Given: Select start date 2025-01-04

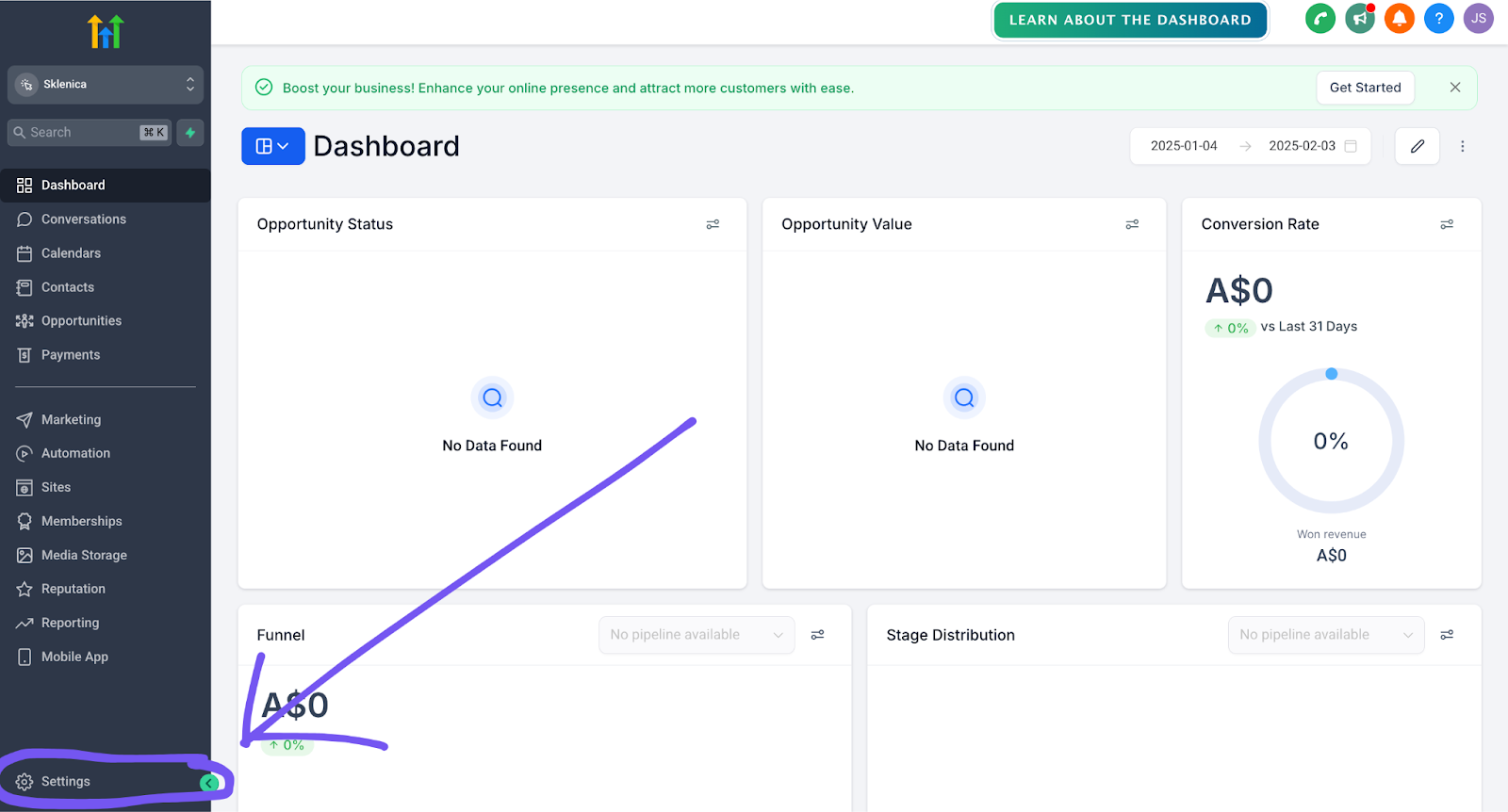Looking at the screenshot, I should tap(1184, 146).
